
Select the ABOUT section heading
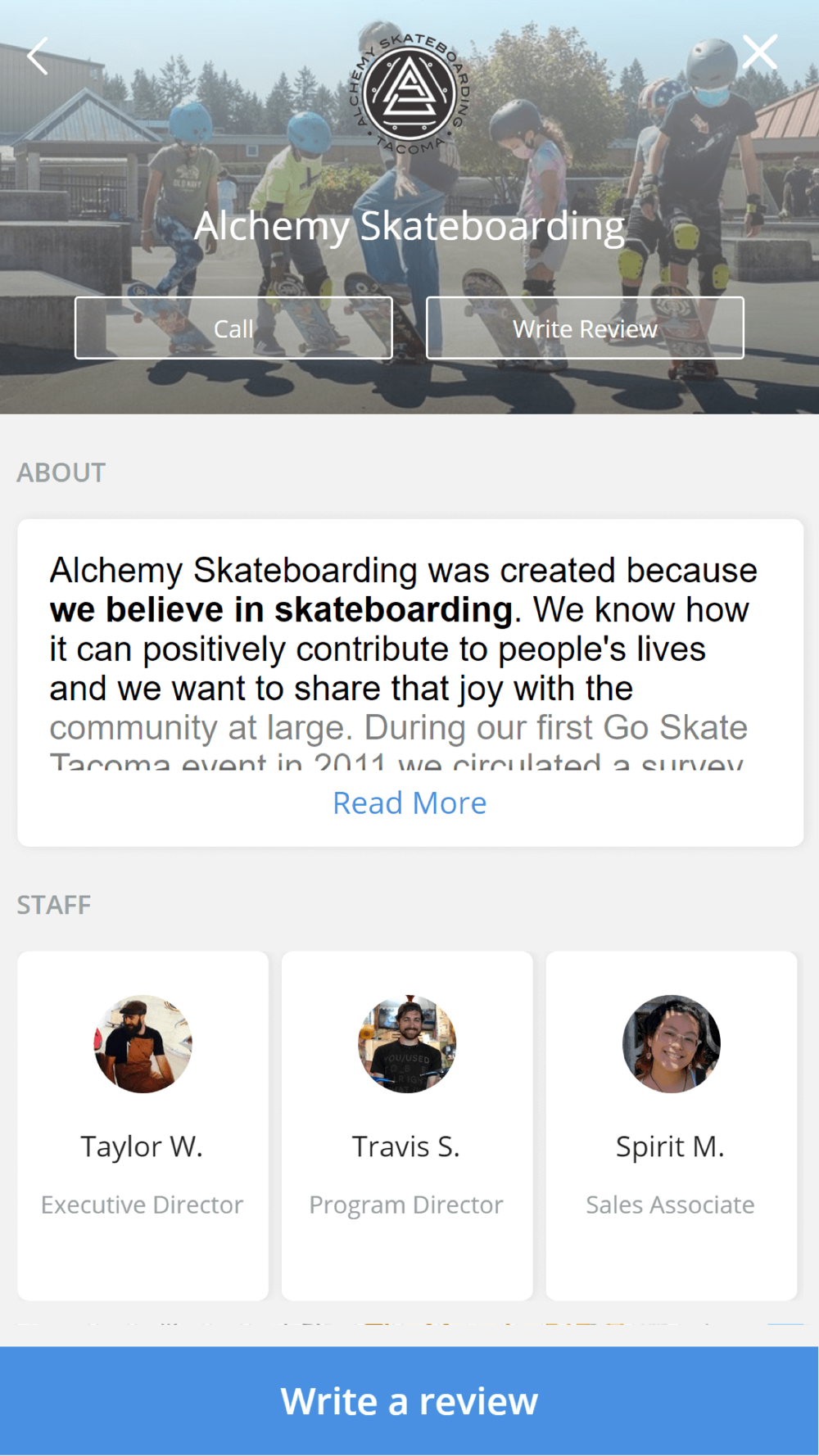click(x=61, y=473)
